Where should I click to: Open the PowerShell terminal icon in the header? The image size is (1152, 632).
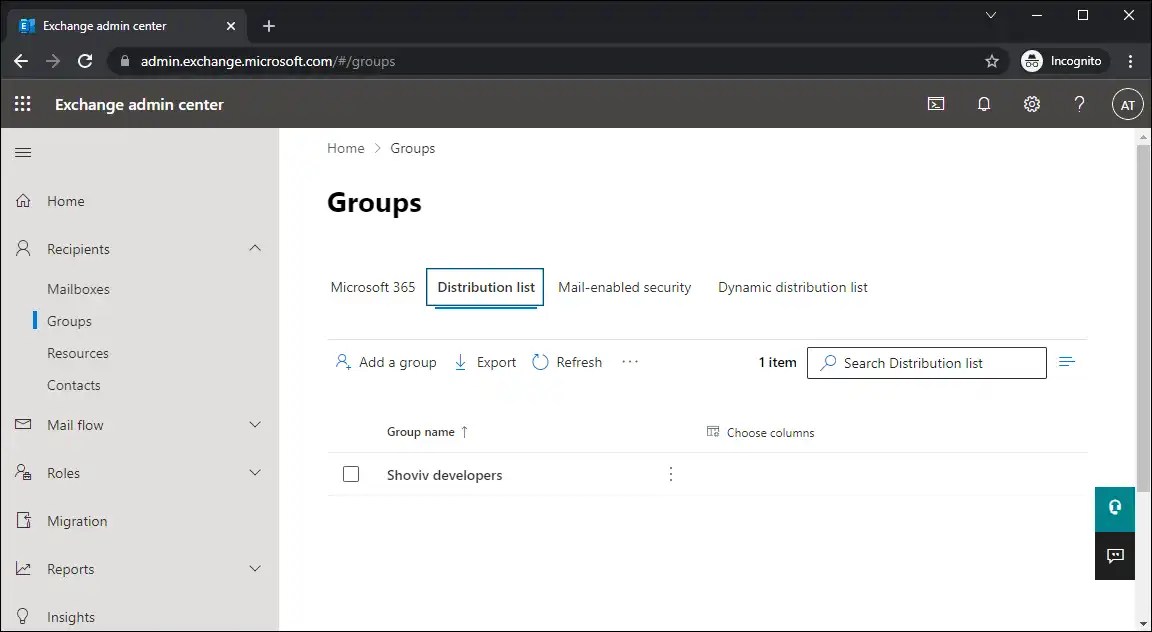[935, 103]
